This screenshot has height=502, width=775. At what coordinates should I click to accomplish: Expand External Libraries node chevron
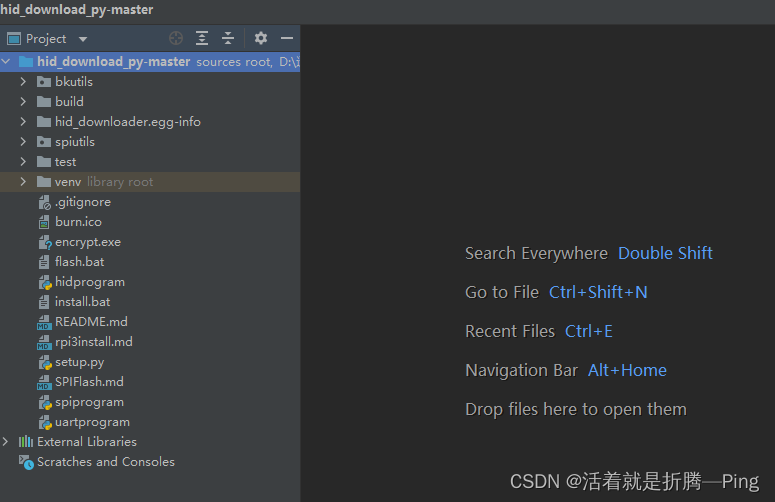coord(5,442)
